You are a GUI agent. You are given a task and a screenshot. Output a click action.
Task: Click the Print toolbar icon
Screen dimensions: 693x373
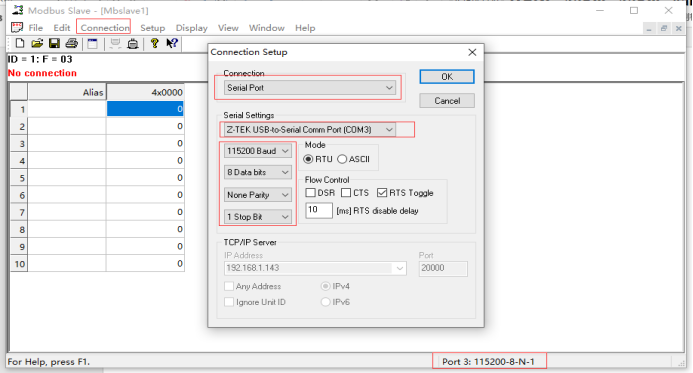point(72,43)
